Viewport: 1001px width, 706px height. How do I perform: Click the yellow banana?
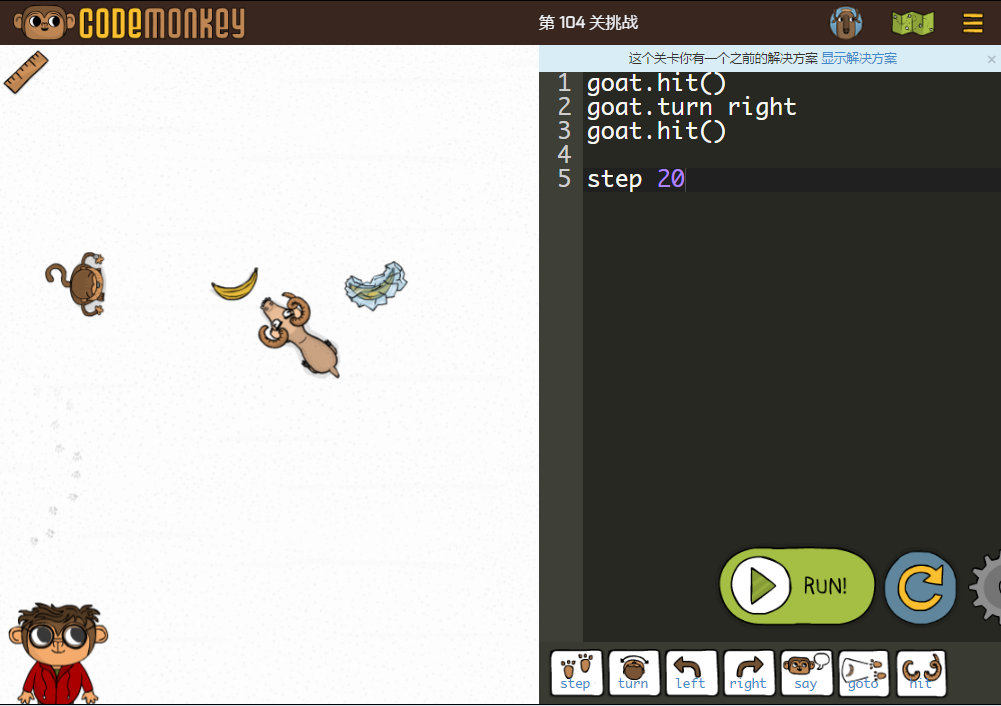(236, 285)
